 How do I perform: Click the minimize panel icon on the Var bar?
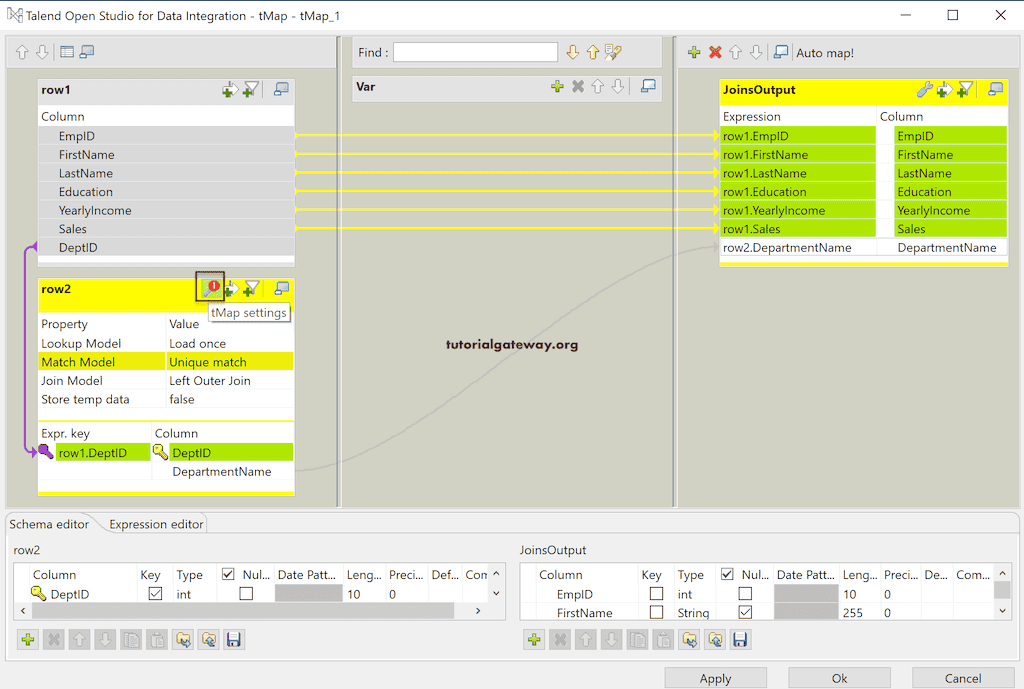(x=647, y=87)
